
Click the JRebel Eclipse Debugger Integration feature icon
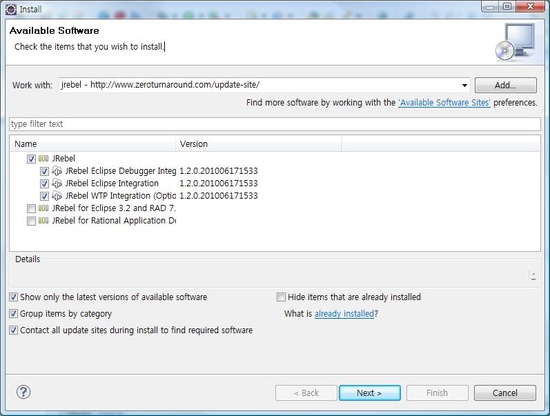(x=57, y=171)
